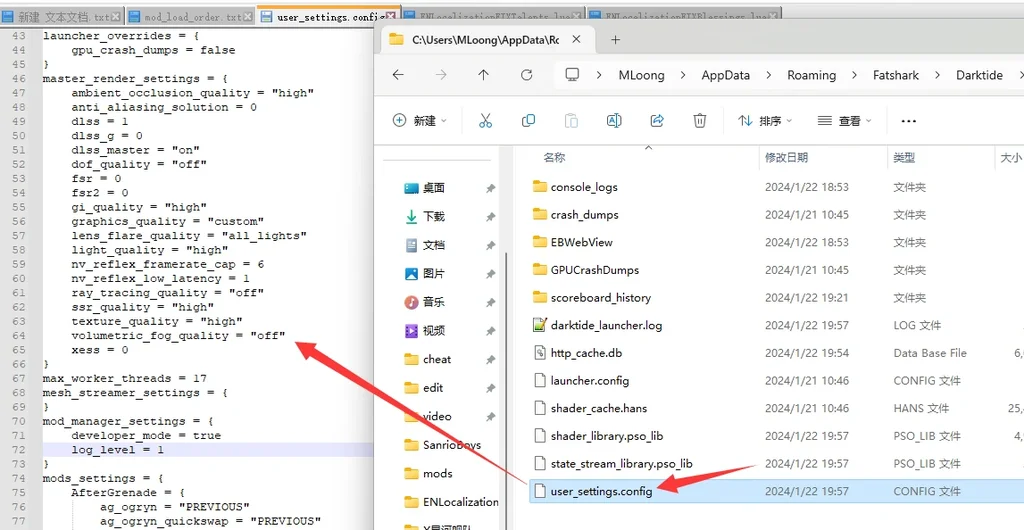
Task: Switch to the mod_load_order.txt tab
Action: pos(192,17)
